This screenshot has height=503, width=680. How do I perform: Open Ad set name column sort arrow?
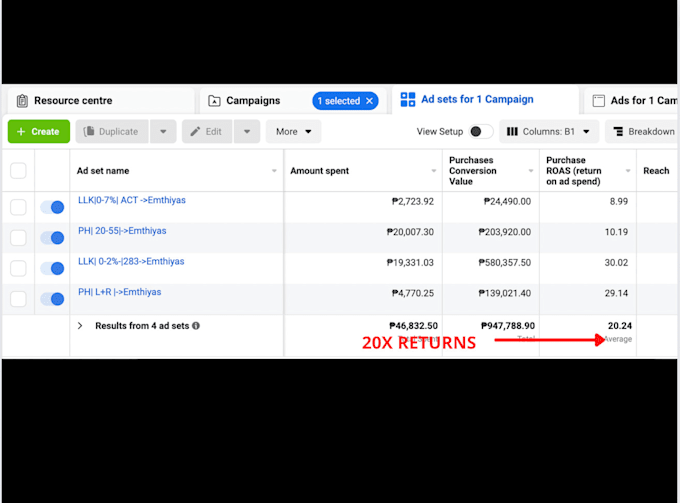click(274, 171)
